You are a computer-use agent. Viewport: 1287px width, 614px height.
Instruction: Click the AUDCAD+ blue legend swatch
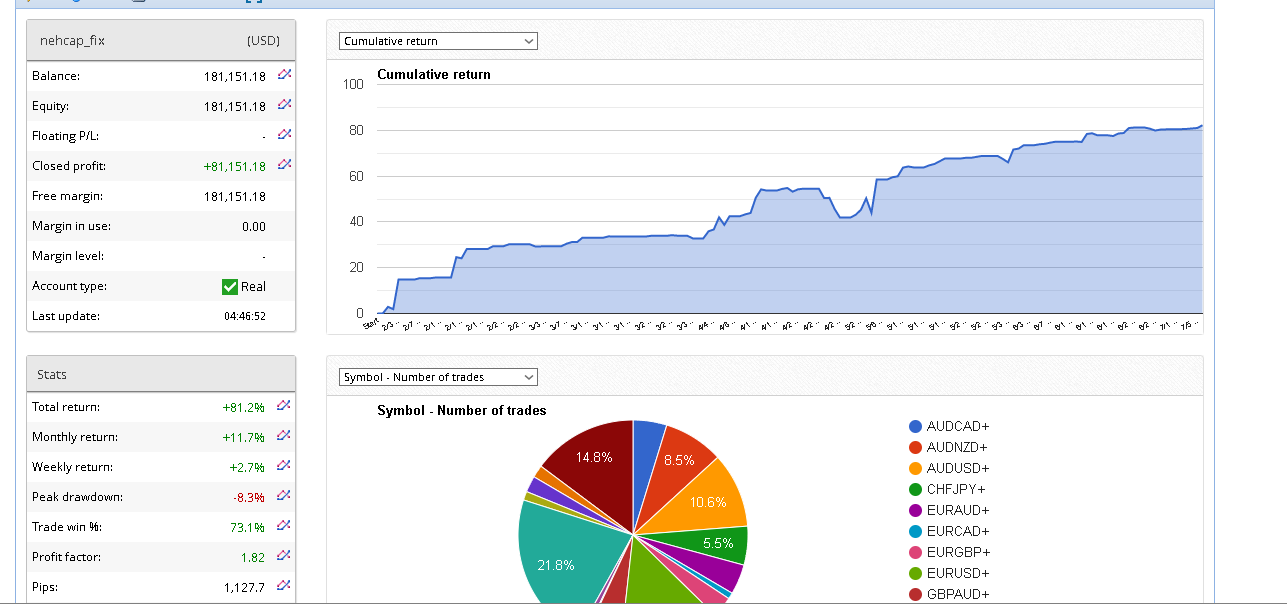click(915, 427)
